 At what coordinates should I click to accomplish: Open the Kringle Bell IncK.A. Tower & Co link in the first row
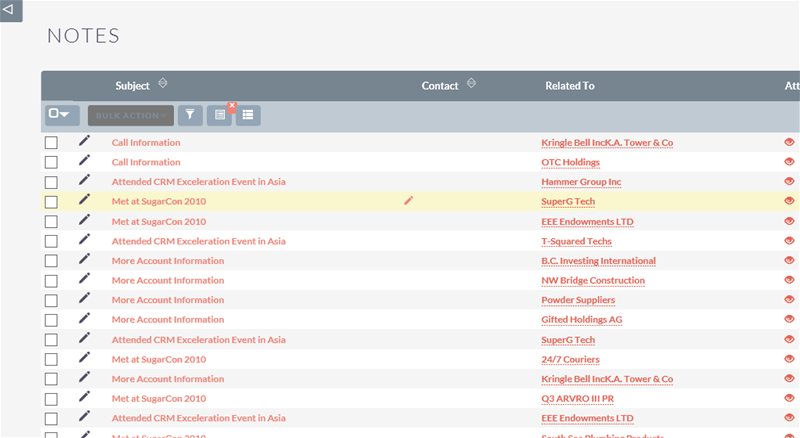(606, 143)
